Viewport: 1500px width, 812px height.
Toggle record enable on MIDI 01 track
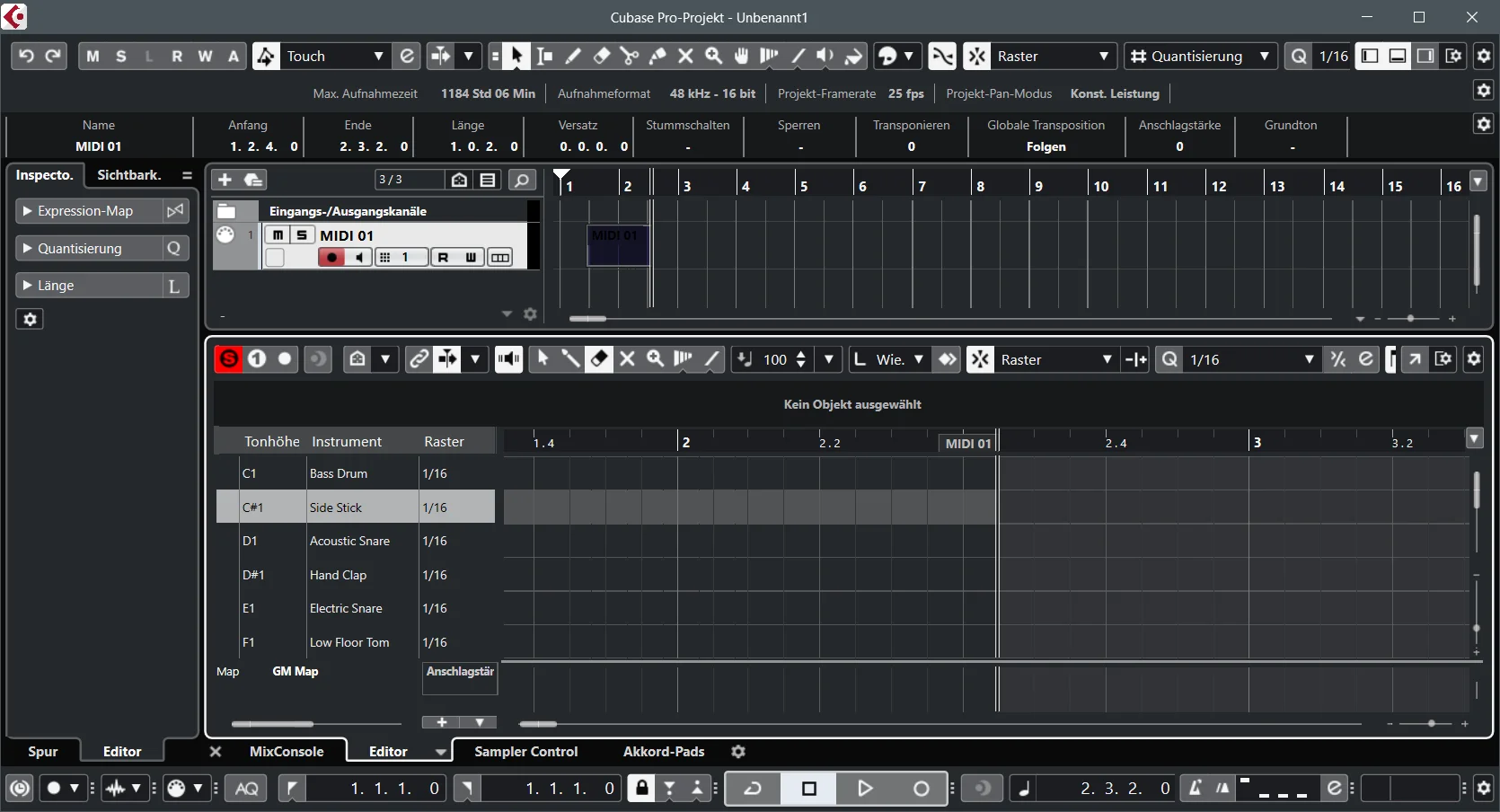coord(331,258)
